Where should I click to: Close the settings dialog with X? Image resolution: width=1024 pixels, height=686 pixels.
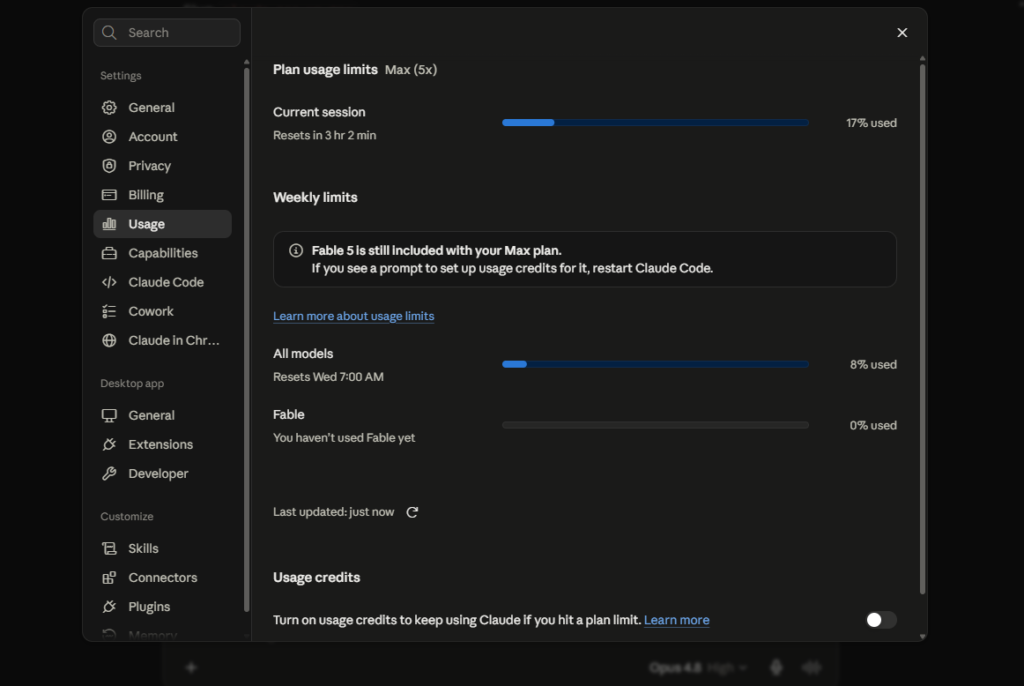point(902,33)
